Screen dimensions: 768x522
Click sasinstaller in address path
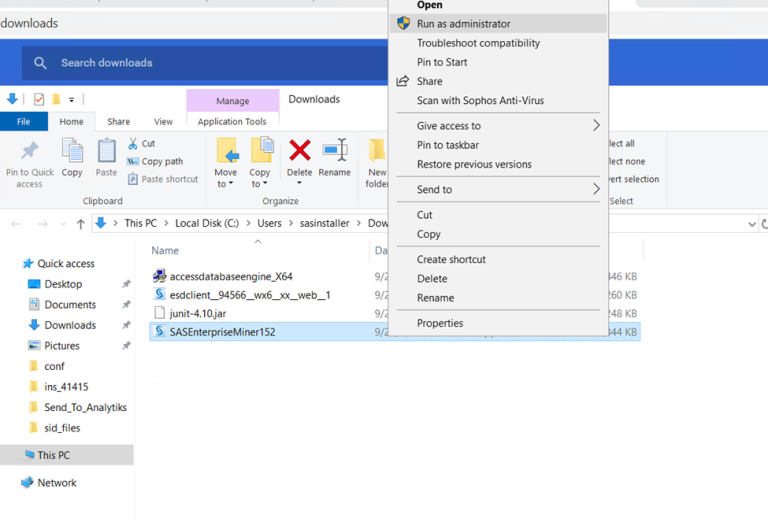point(324,223)
